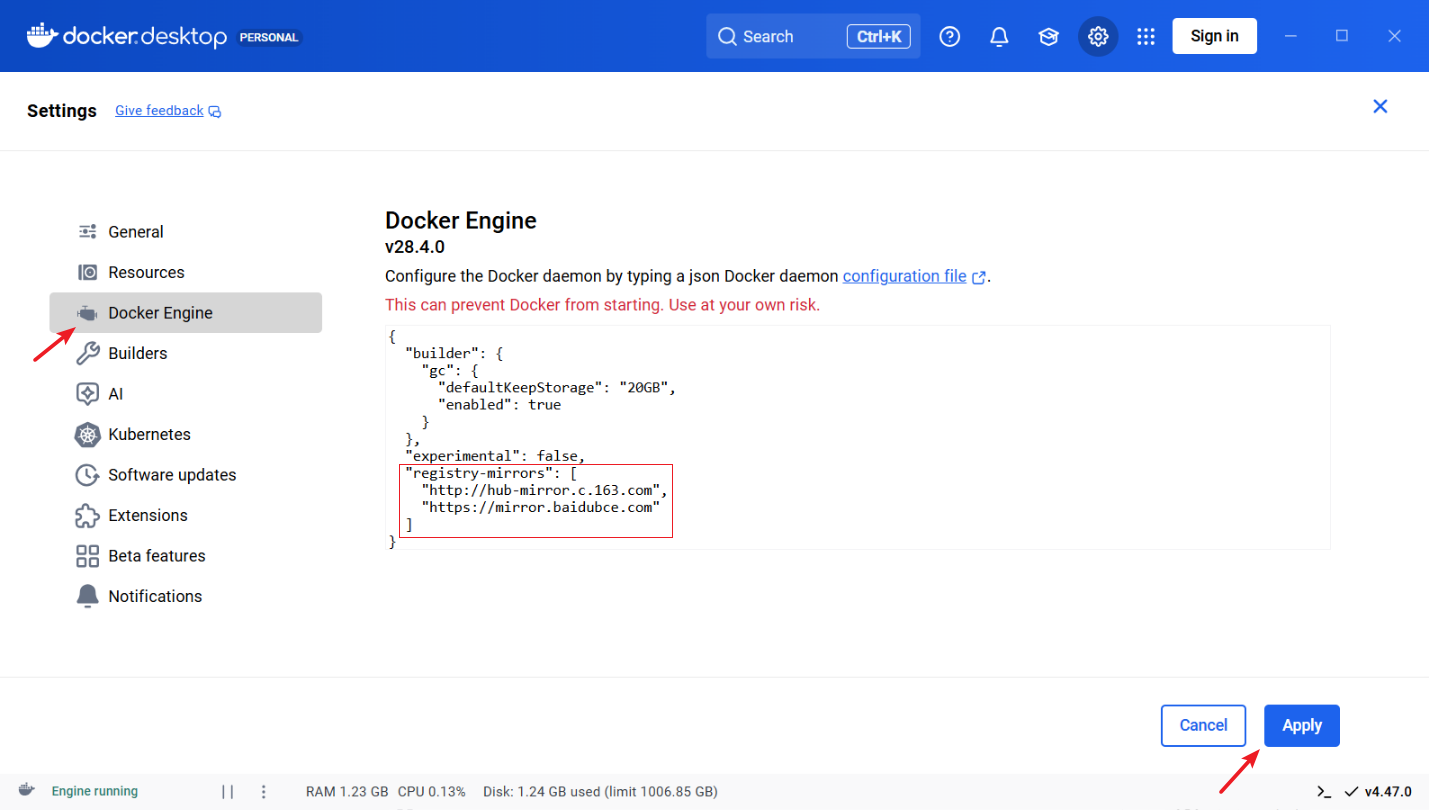
Task: Select the AI settings tab
Action: tap(186, 394)
